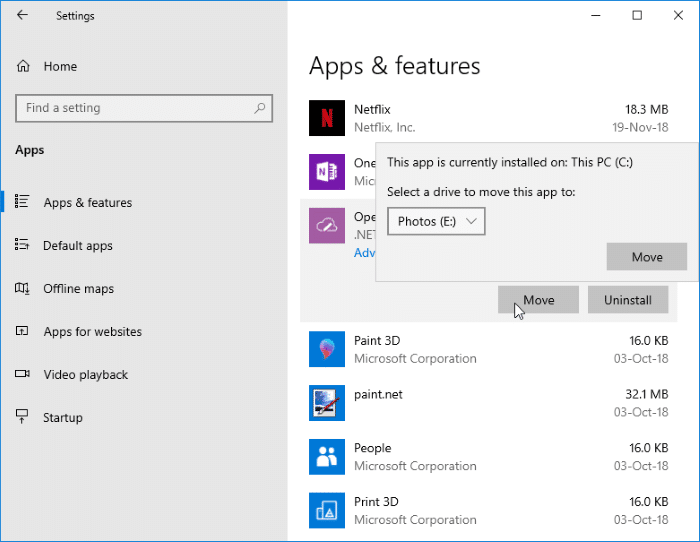Select the Paint 3D list entry
This screenshot has width=700, height=542.
tap(488, 349)
